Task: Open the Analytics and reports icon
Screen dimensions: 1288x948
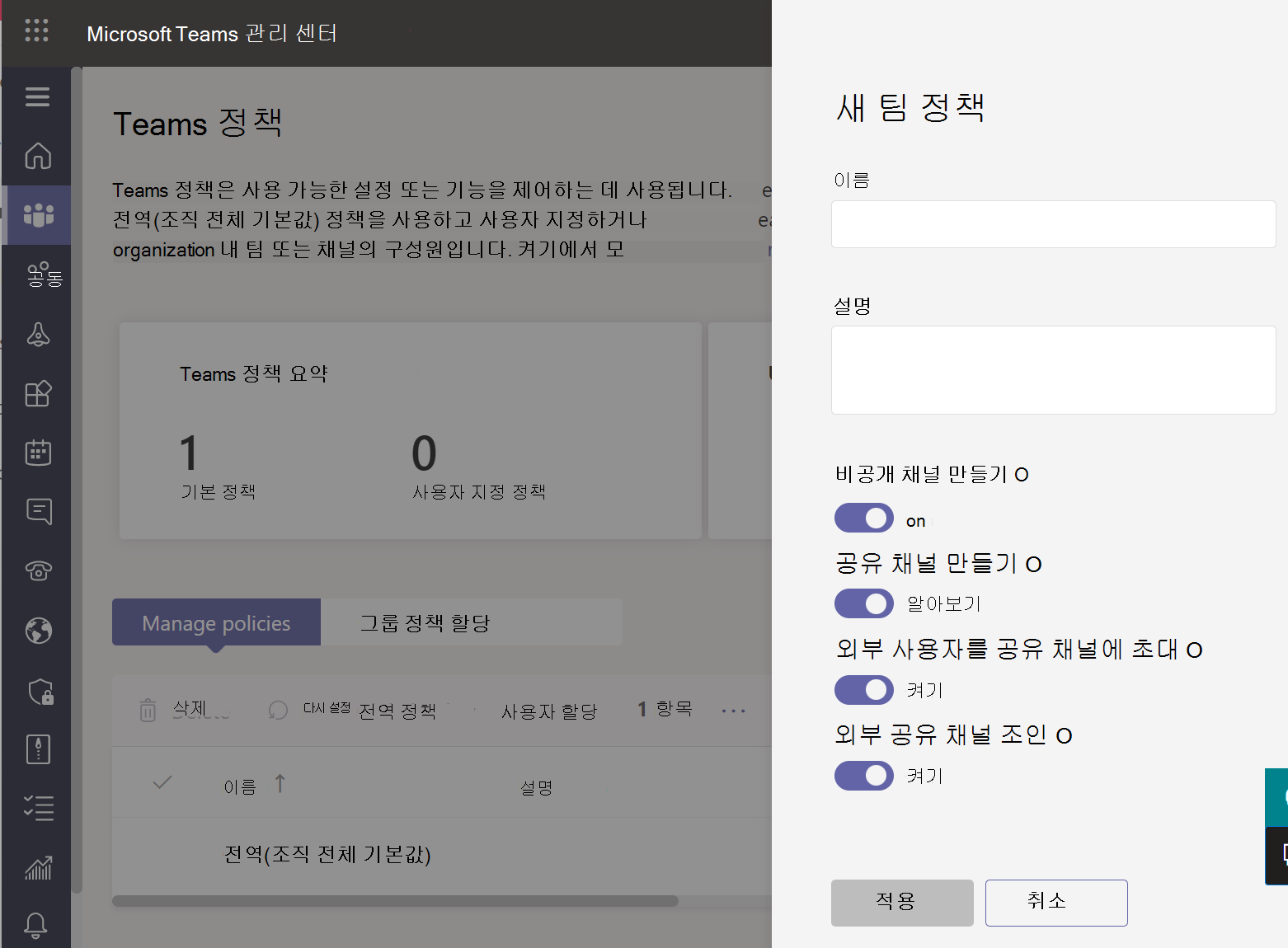Action: [x=39, y=867]
